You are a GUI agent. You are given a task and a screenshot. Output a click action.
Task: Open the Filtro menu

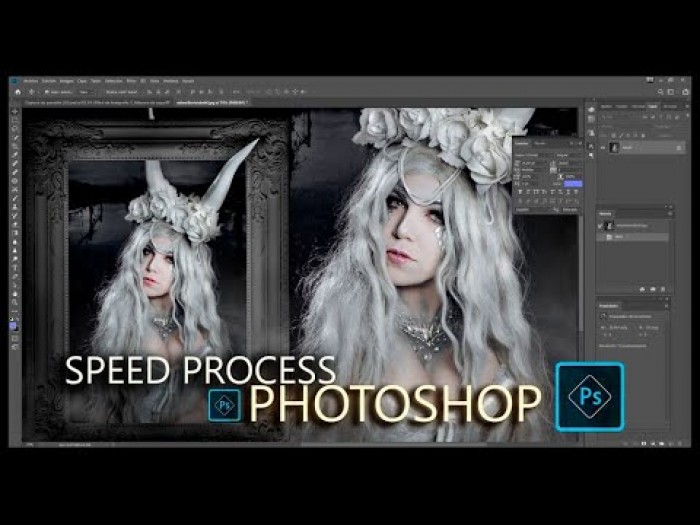pyautogui.click(x=131, y=81)
